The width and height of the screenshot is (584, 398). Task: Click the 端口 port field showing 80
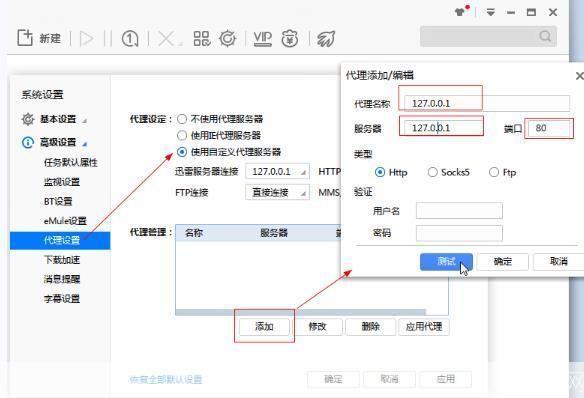tap(550, 128)
